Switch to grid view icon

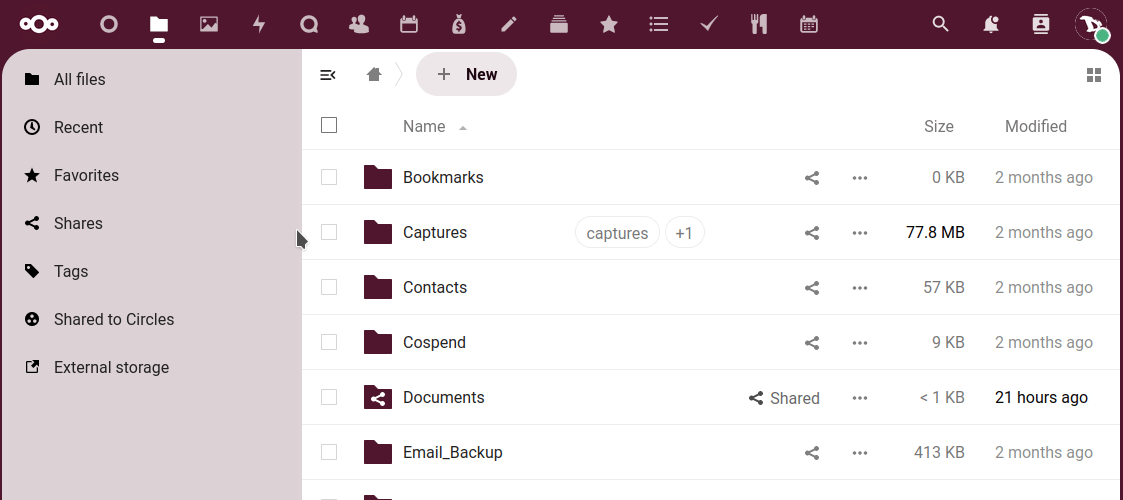(1094, 75)
